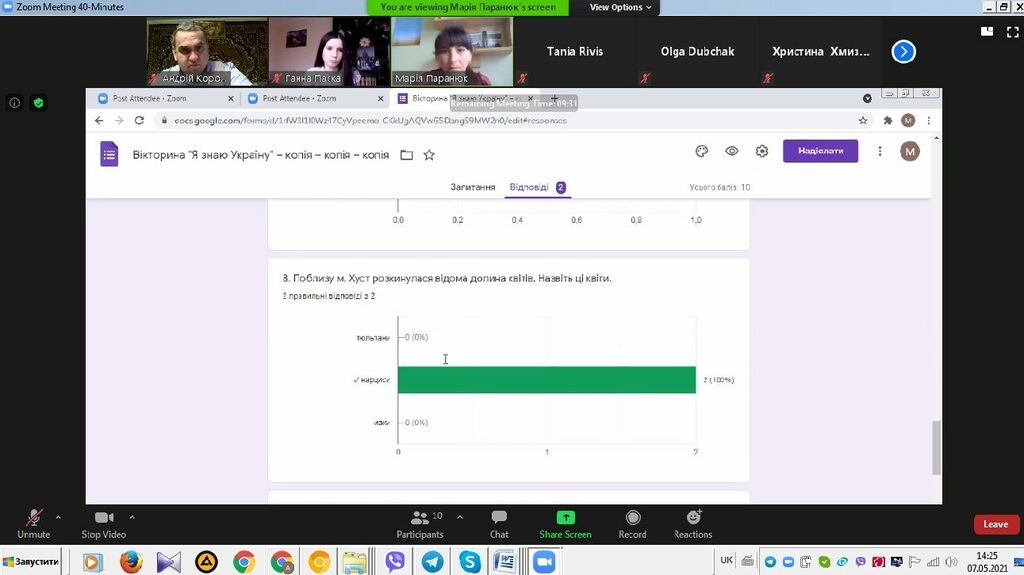Screen dimensions: 1024x575
Task: Select the Відповіді tab
Action: (x=529, y=187)
